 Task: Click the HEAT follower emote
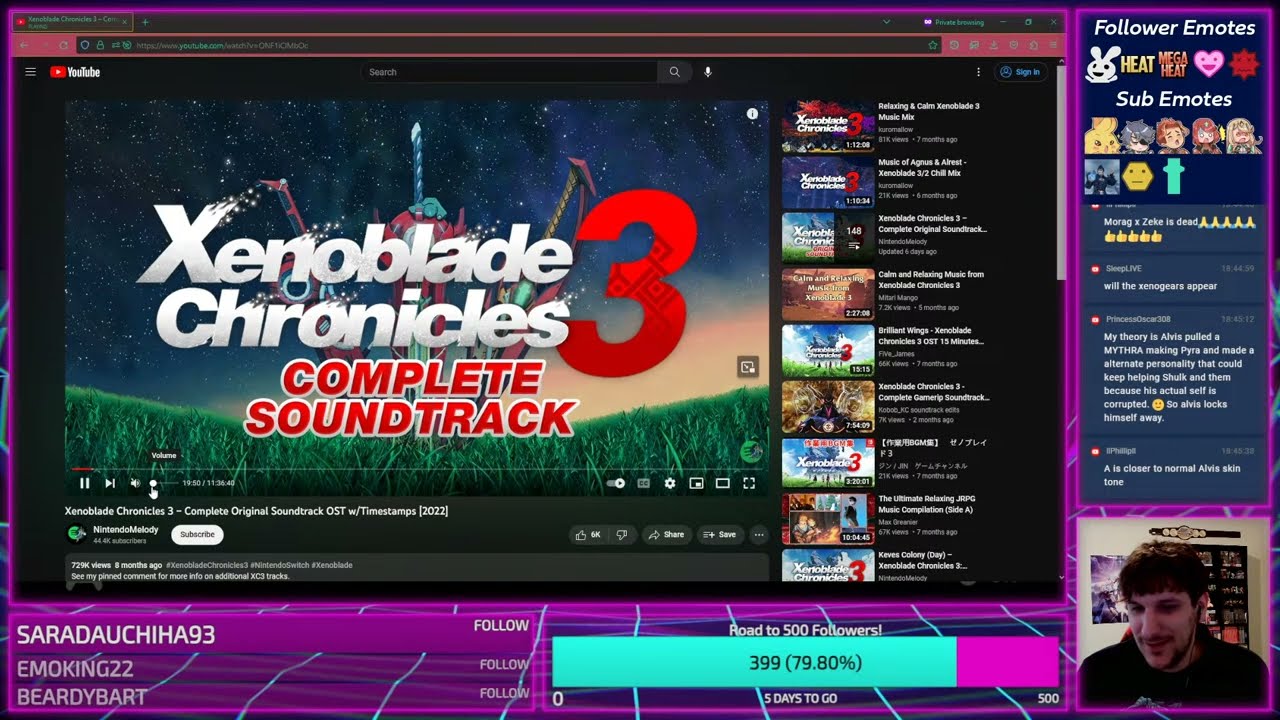[1137, 64]
